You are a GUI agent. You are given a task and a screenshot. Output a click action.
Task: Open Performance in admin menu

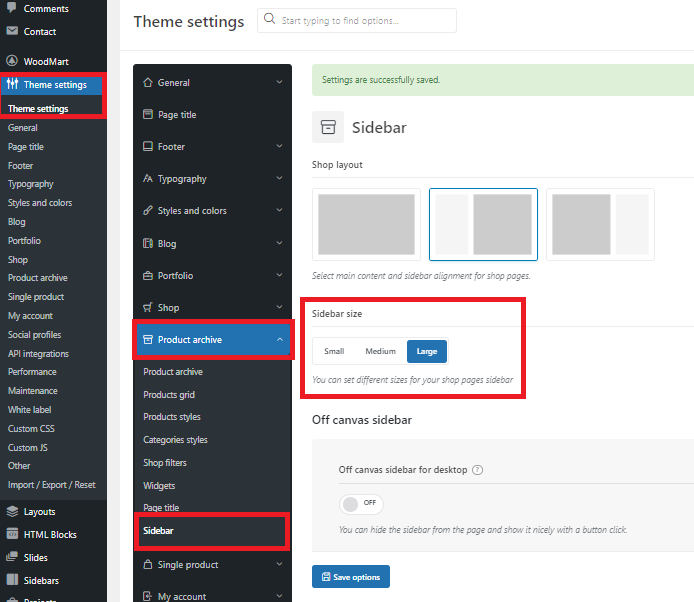pyautogui.click(x=32, y=372)
